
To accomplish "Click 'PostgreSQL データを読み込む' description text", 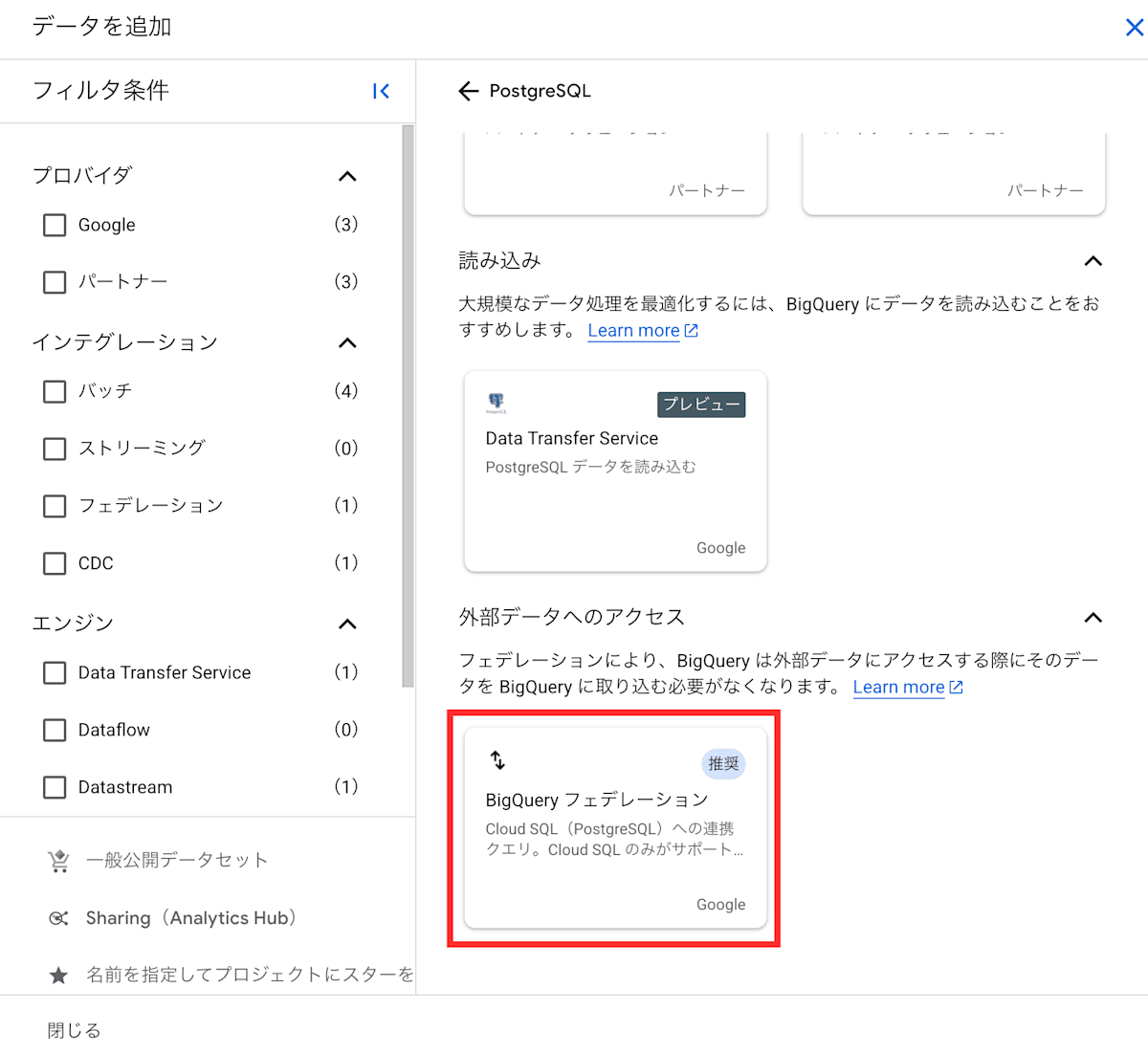I will coord(590,467).
